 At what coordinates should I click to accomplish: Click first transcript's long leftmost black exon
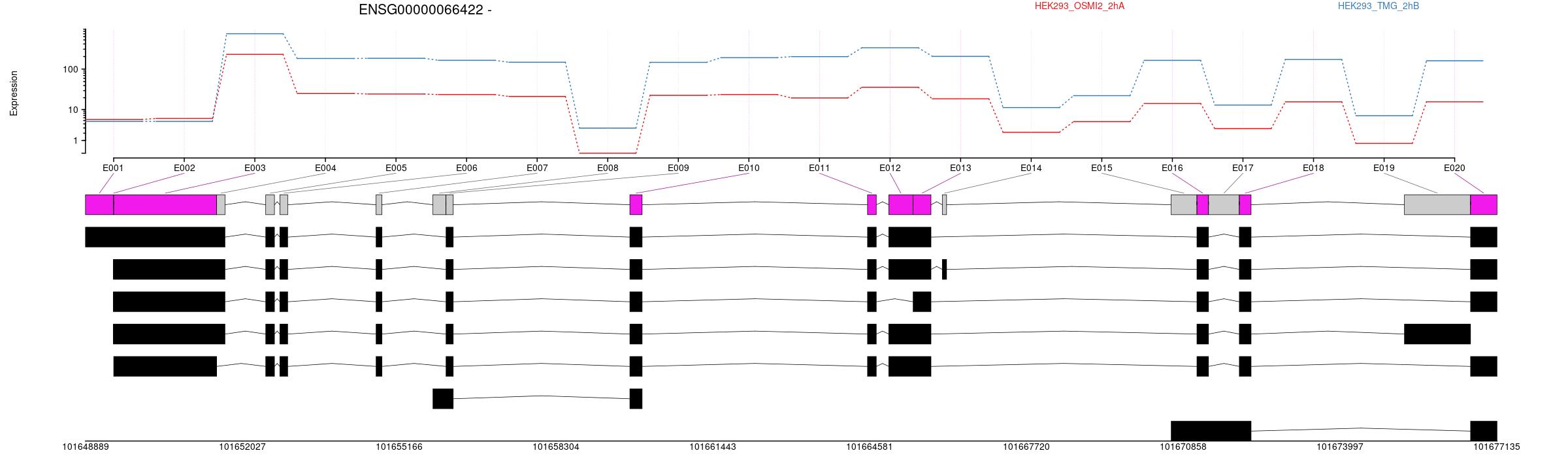pyautogui.click(x=155, y=237)
